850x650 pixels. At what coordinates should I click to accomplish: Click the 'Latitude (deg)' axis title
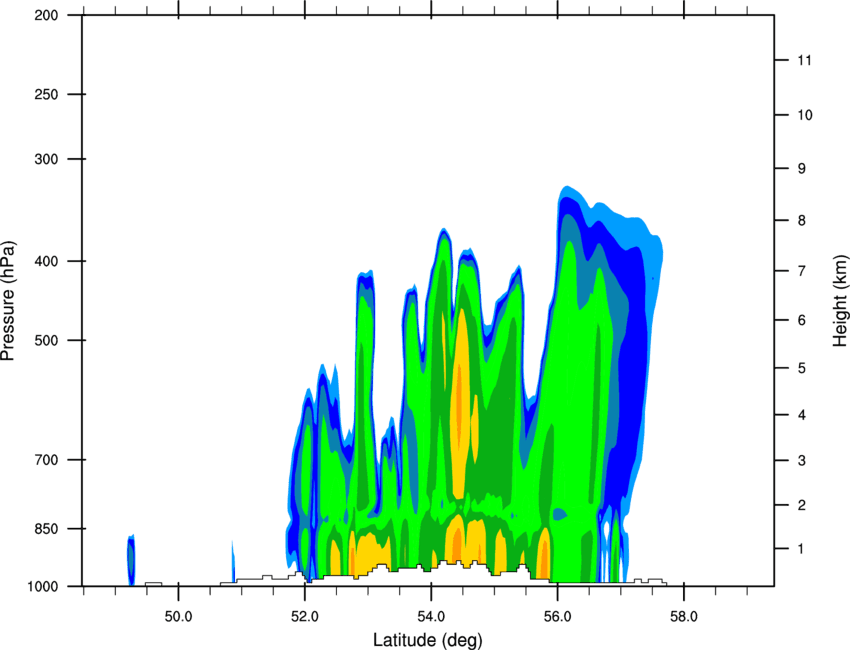point(428,640)
